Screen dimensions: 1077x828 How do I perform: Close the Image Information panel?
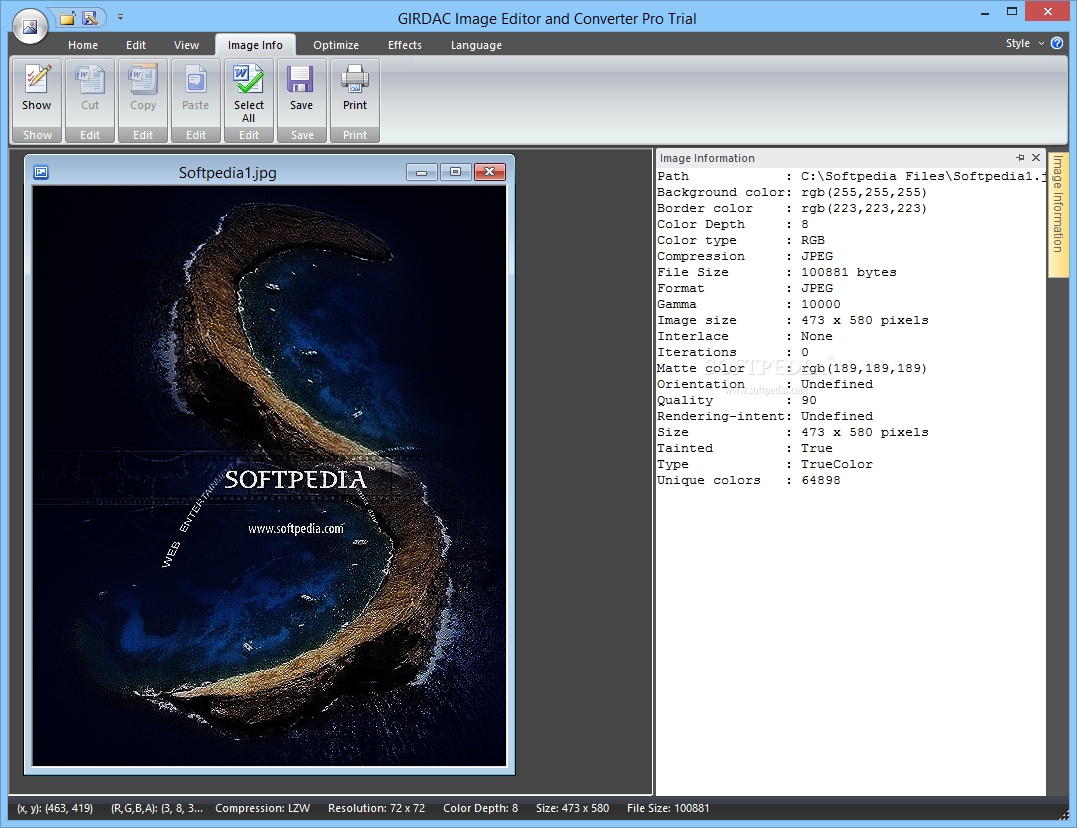(1036, 157)
